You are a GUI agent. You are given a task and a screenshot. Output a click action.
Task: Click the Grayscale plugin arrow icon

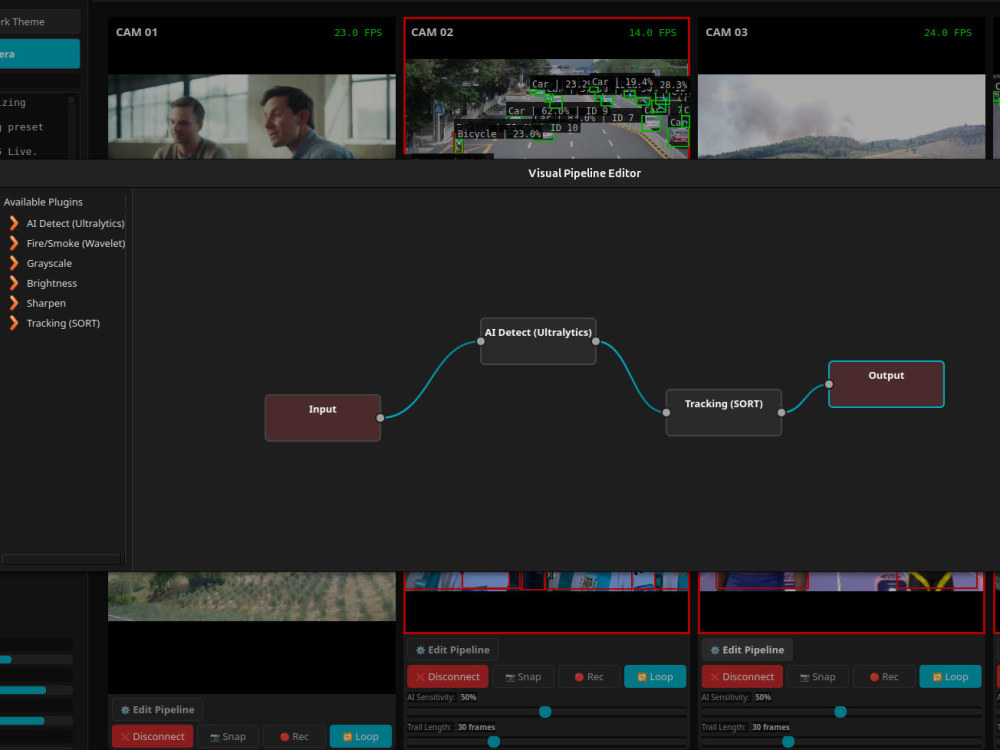(13, 263)
